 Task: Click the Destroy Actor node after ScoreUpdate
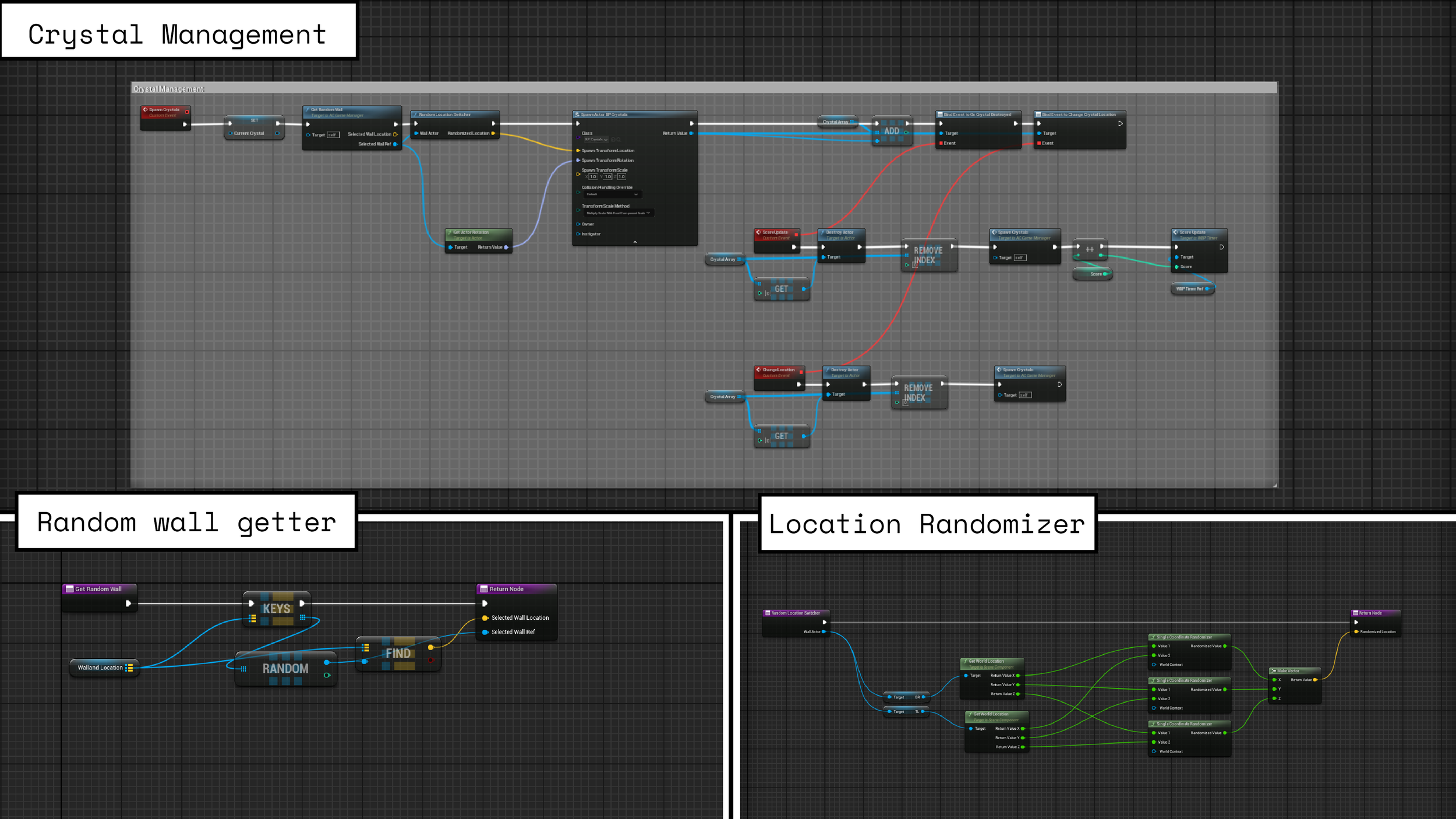pyautogui.click(x=841, y=245)
